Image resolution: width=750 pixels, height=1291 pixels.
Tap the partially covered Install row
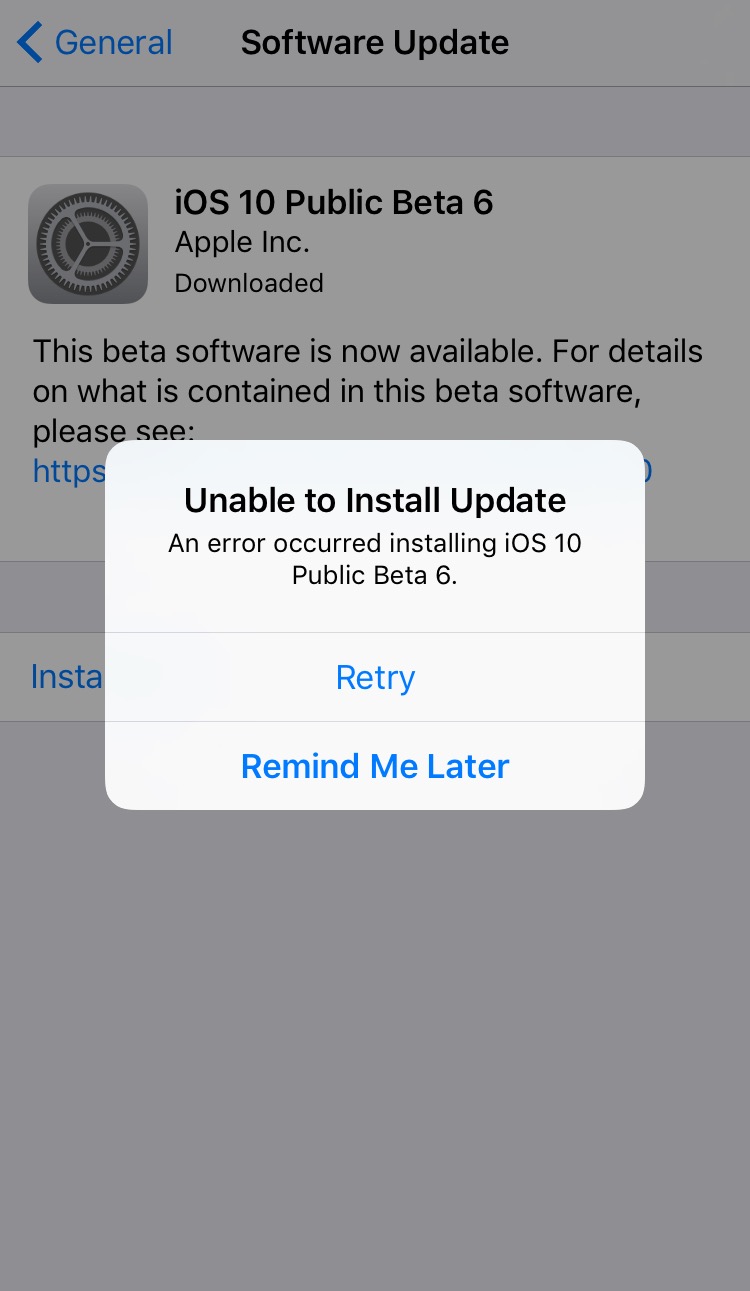coord(66,677)
